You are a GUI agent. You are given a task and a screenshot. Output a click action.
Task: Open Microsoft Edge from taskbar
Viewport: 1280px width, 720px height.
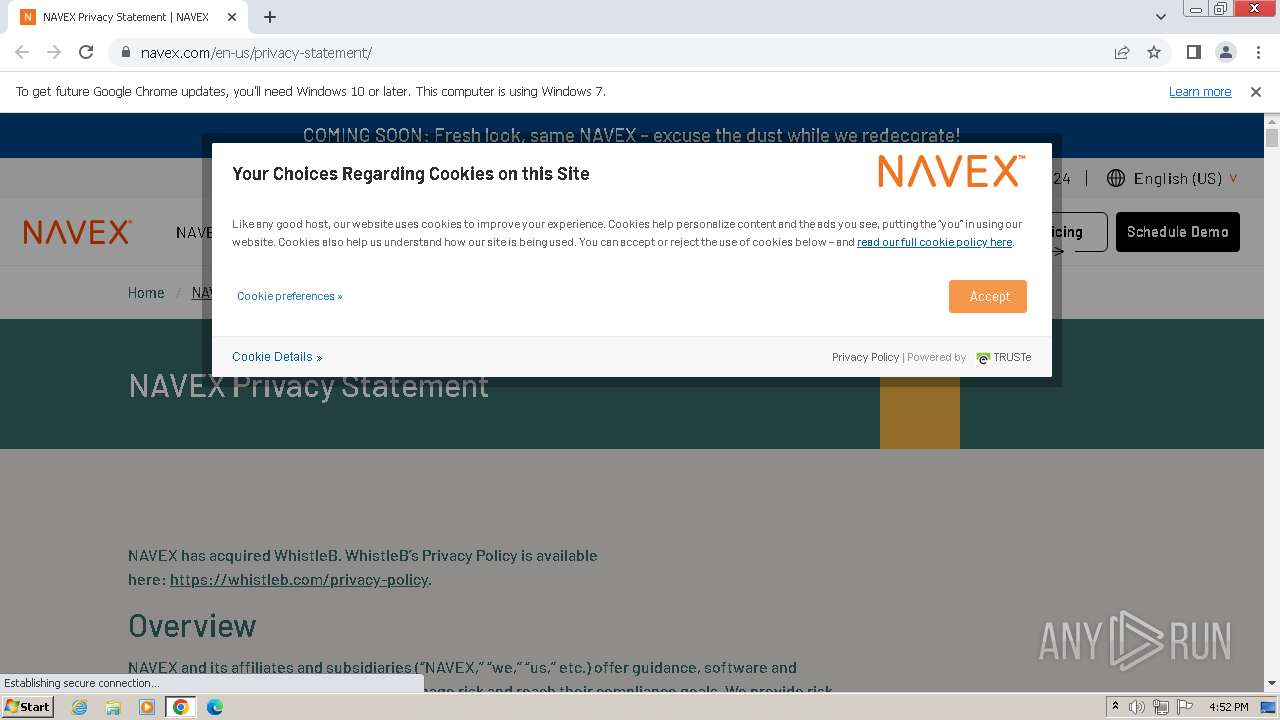pos(215,707)
